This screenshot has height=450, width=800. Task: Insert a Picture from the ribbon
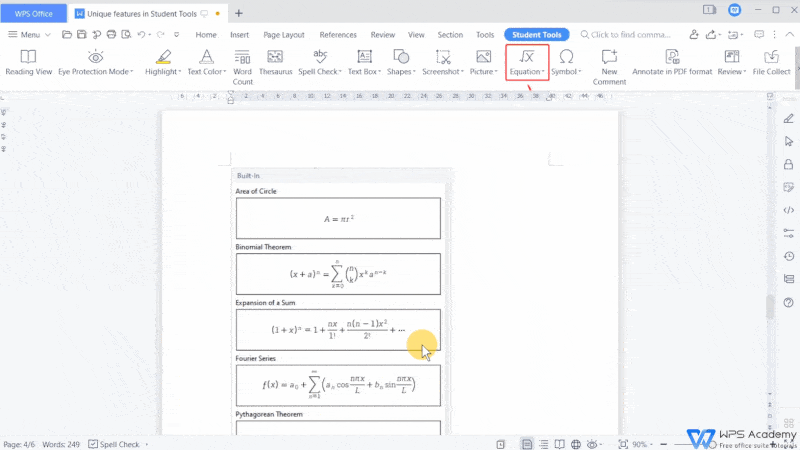(x=483, y=62)
